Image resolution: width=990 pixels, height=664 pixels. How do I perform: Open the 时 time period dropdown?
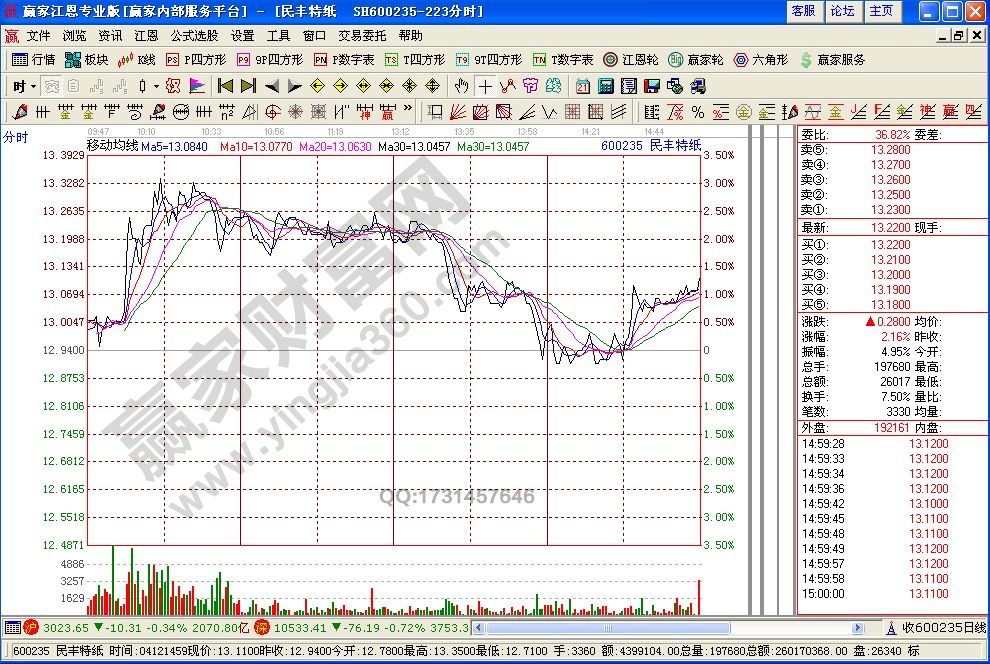[x=25, y=86]
